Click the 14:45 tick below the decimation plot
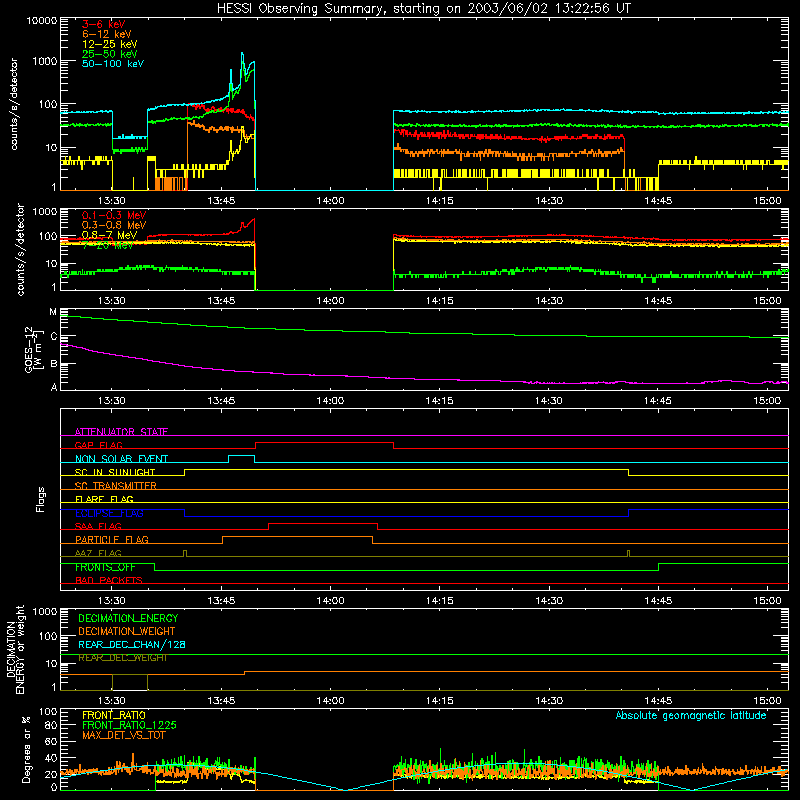Screen dimensions: 800x800 pyautogui.click(x=658, y=701)
